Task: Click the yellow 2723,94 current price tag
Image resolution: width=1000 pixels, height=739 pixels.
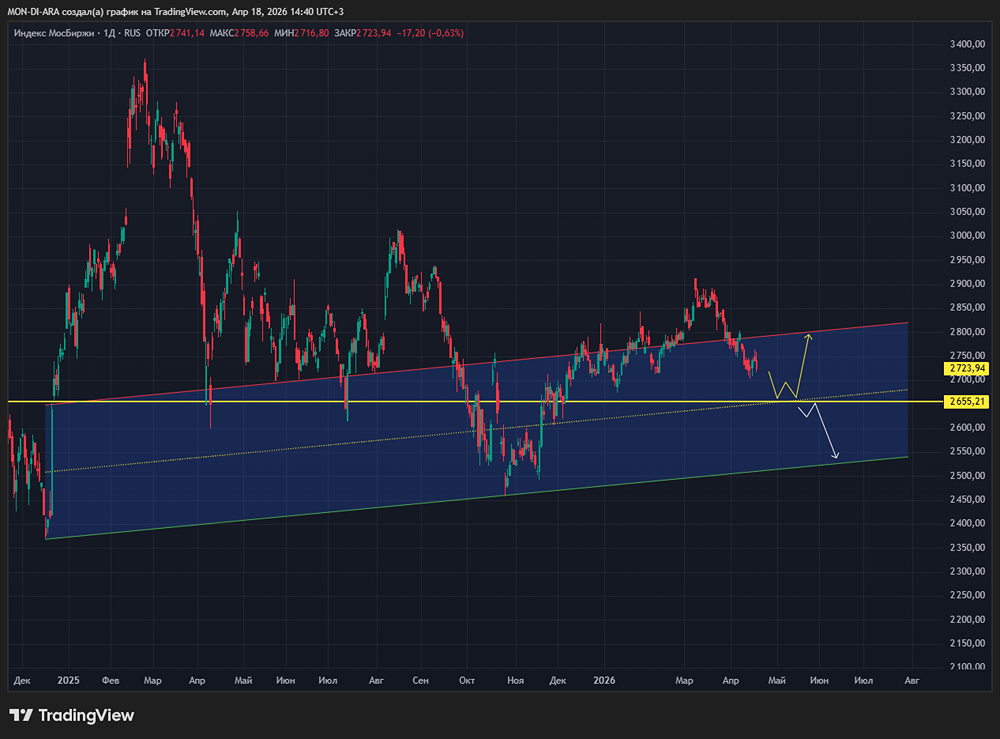Action: tap(966, 368)
